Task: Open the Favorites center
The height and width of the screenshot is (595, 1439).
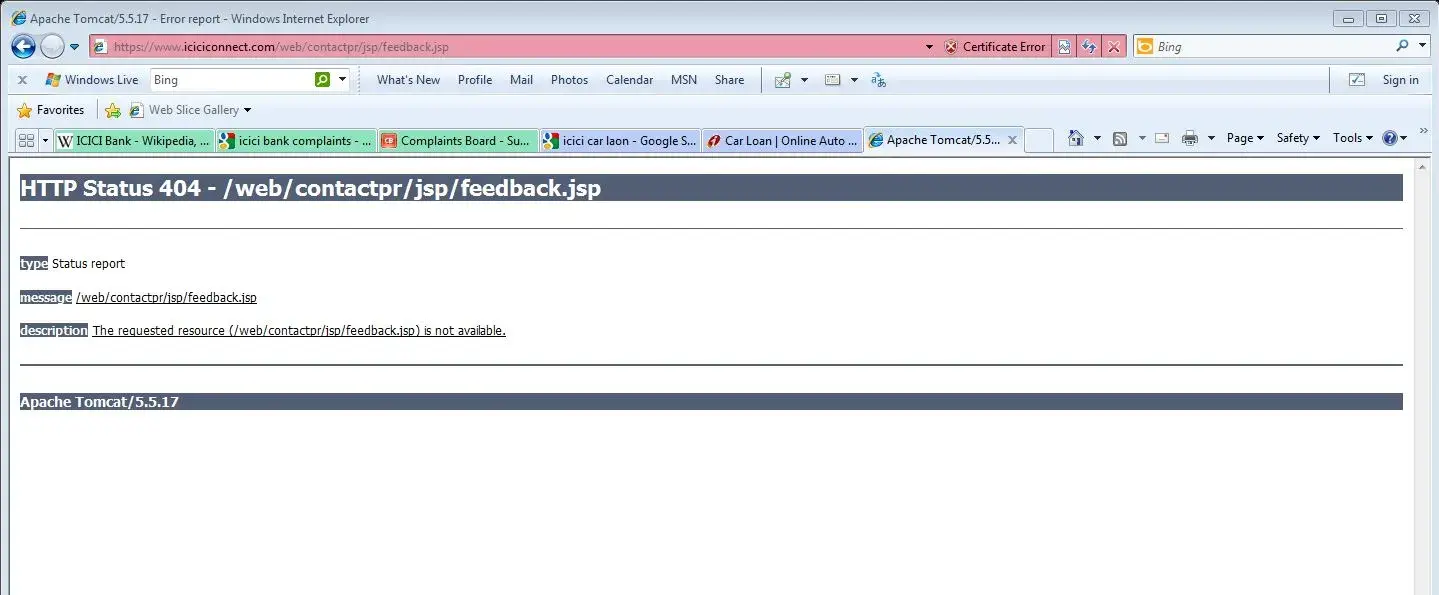Action: click(x=51, y=110)
